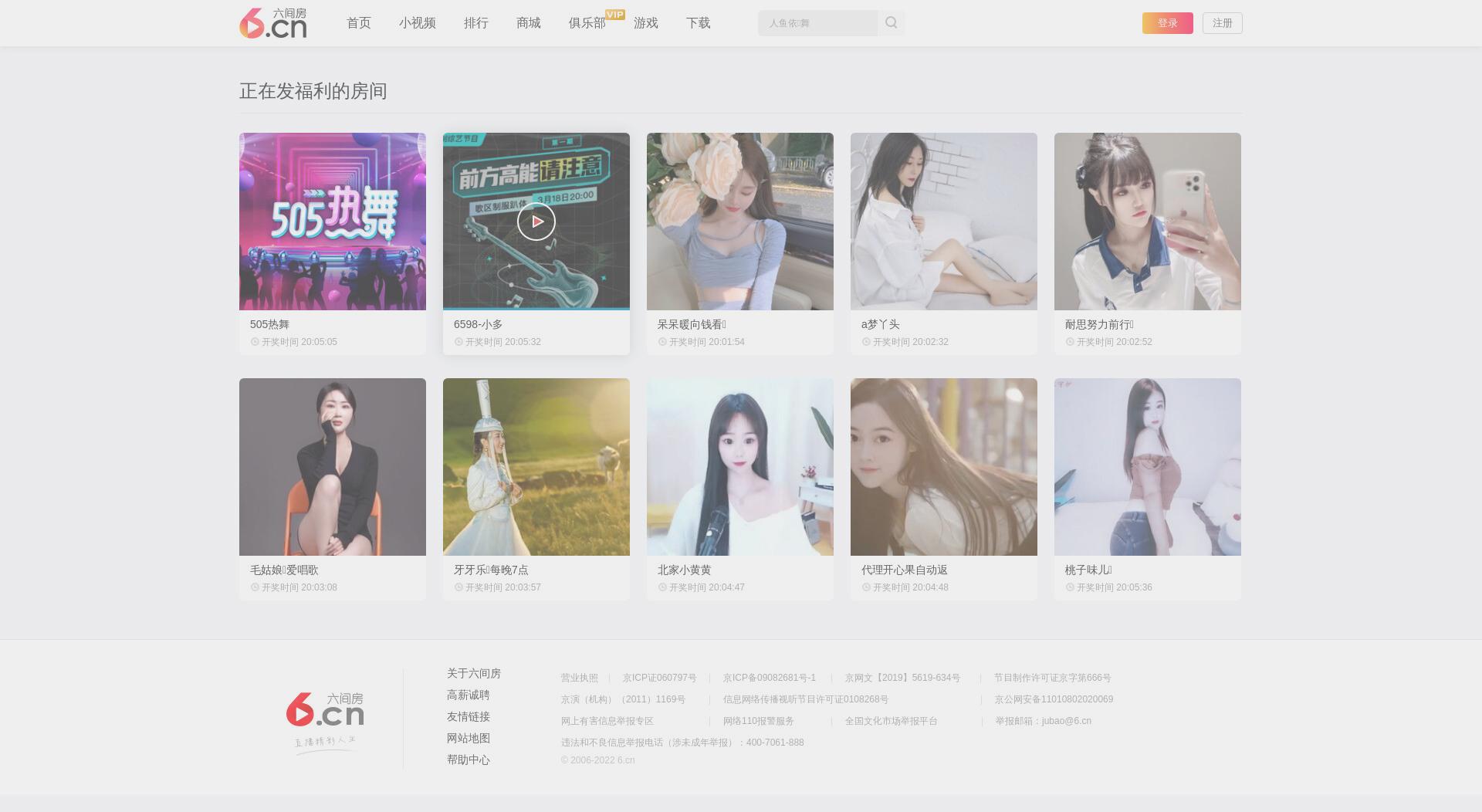Image resolution: width=1482 pixels, height=812 pixels.
Task: Click the clock icon under 北家小黄黄
Action: point(662,587)
